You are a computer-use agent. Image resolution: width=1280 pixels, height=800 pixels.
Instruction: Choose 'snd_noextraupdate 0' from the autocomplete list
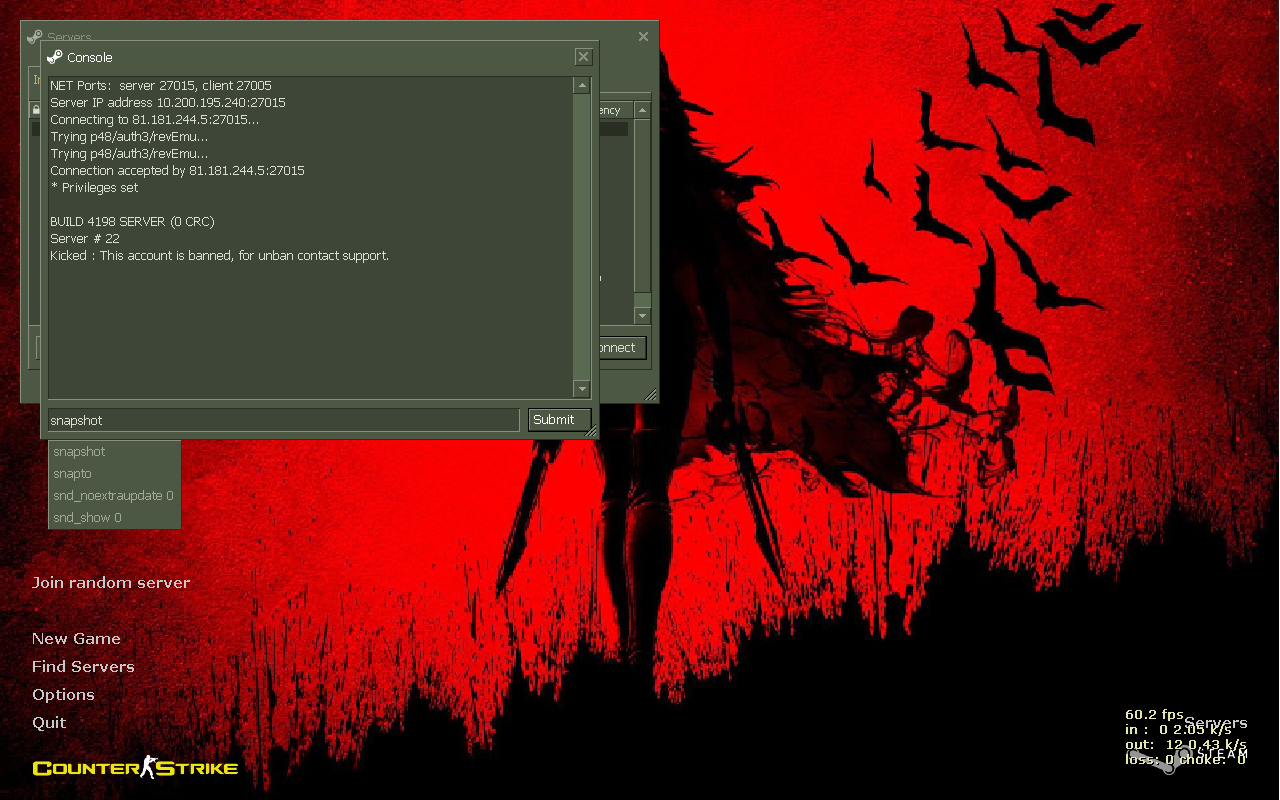coord(115,496)
